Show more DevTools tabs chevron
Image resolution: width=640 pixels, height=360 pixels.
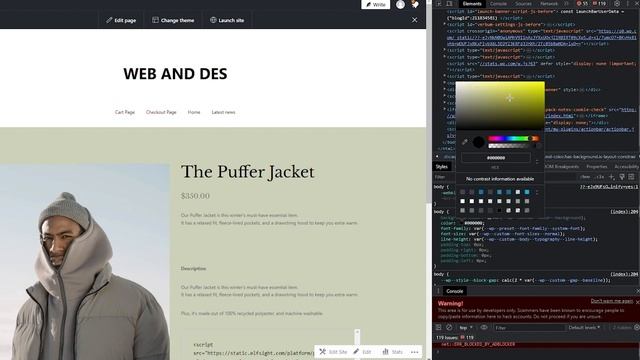click(x=567, y=4)
